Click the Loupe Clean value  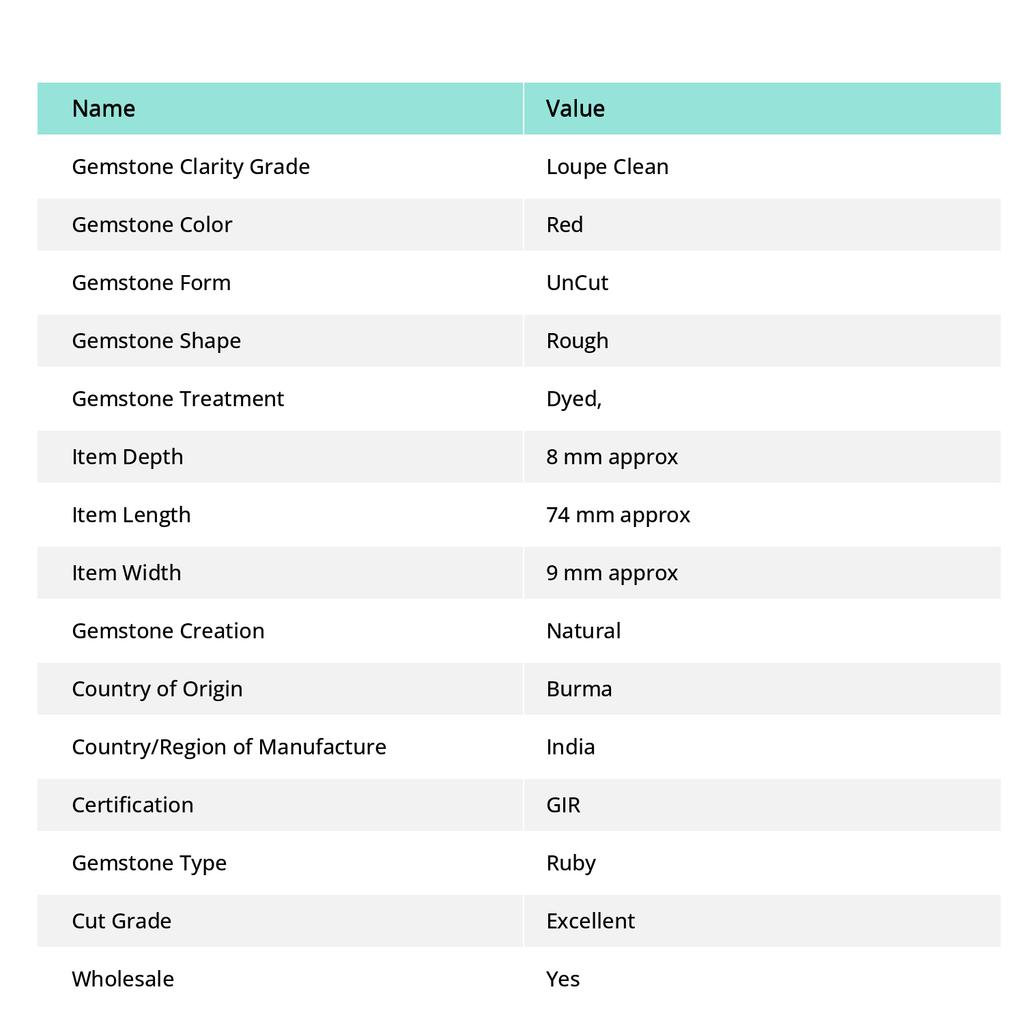click(x=607, y=166)
